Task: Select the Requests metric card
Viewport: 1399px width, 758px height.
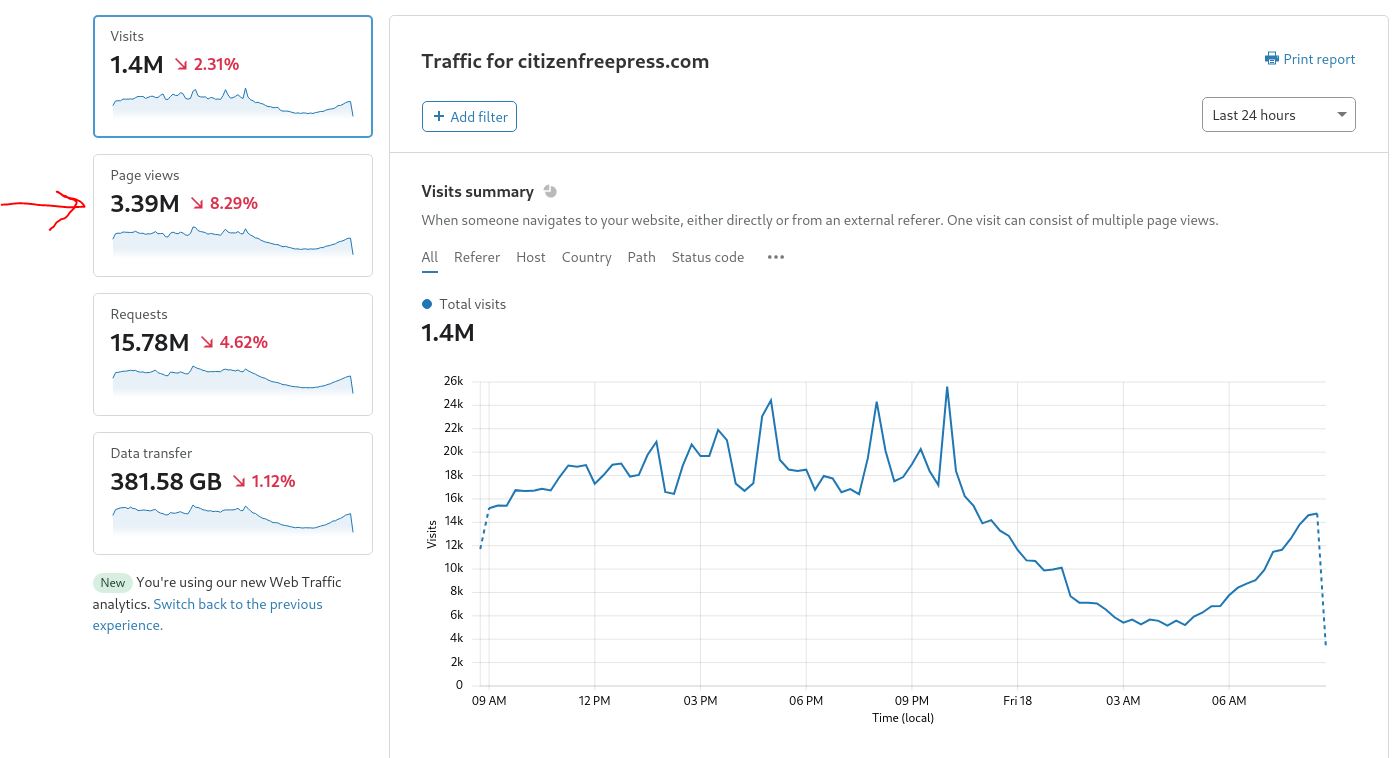Action: pyautogui.click(x=233, y=354)
